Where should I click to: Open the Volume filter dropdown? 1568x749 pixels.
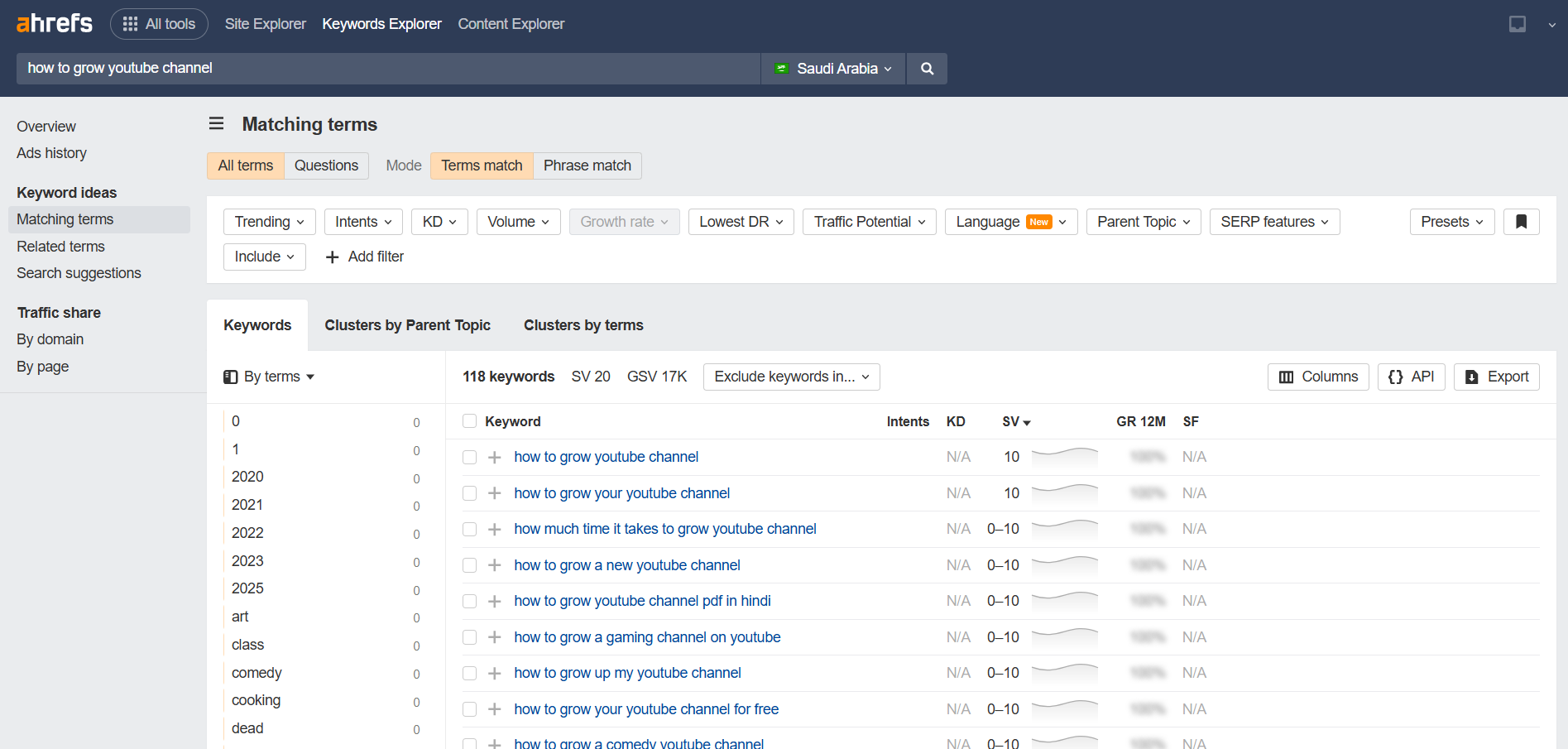(x=518, y=222)
